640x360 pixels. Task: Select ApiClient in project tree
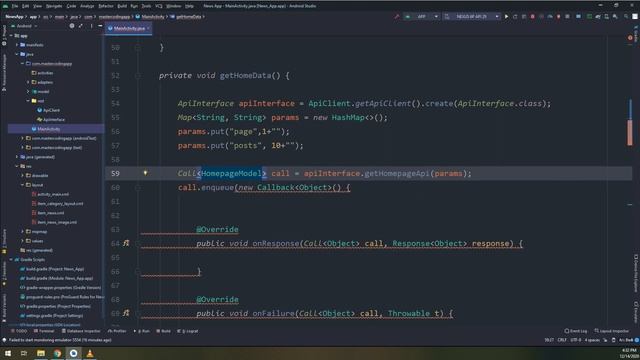pos(49,110)
